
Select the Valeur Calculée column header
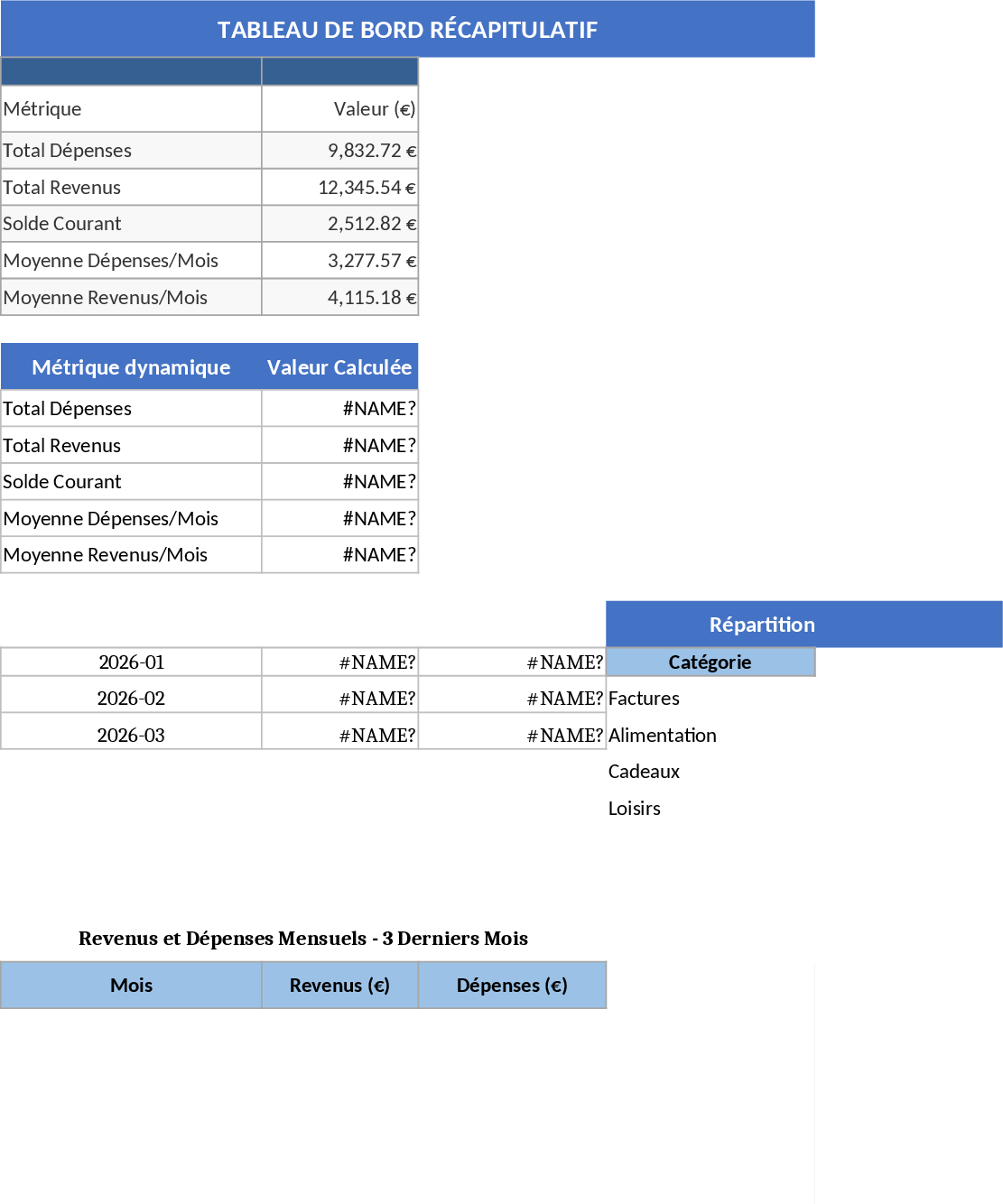(339, 366)
